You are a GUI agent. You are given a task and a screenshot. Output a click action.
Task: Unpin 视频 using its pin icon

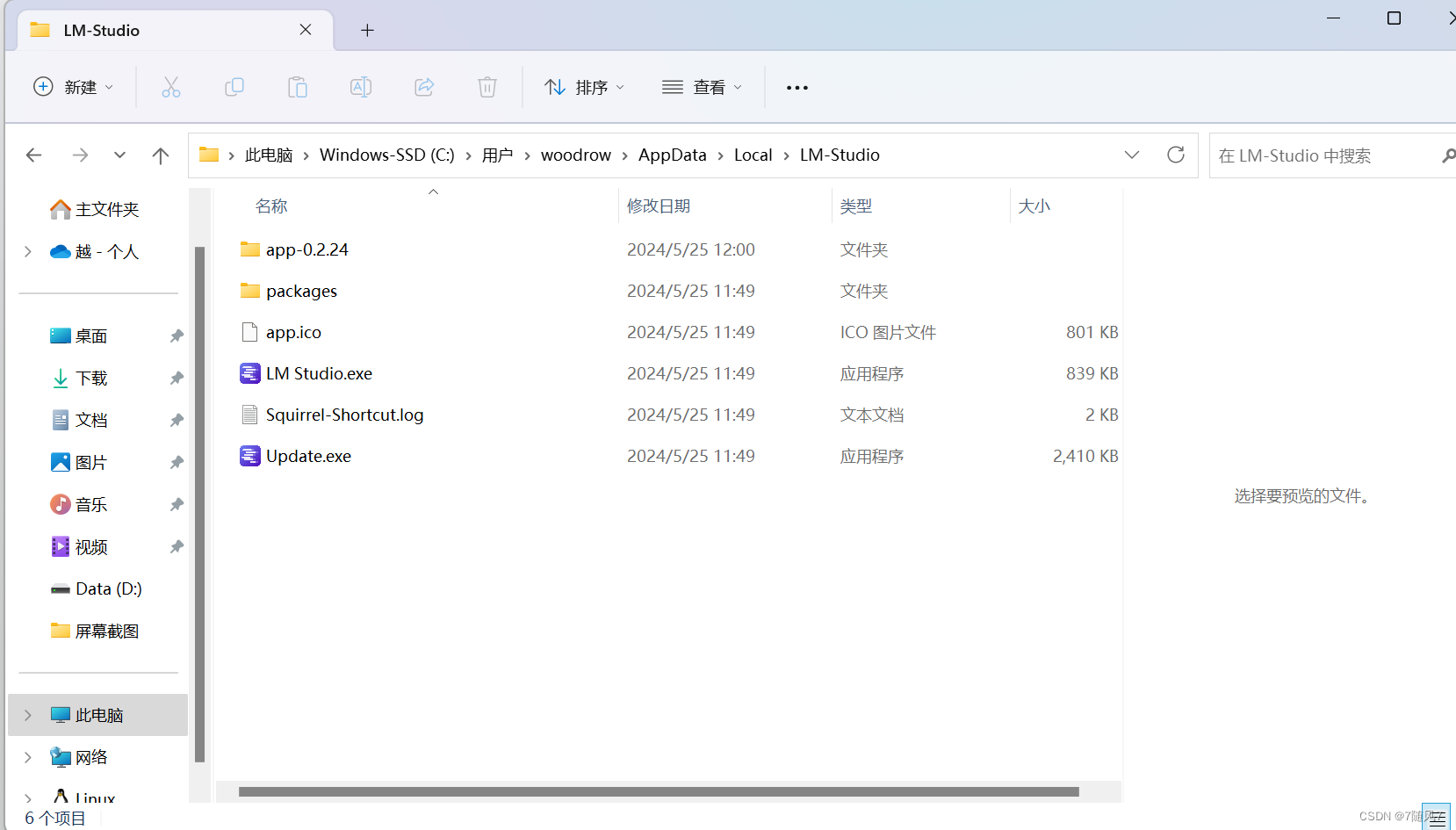click(x=177, y=547)
